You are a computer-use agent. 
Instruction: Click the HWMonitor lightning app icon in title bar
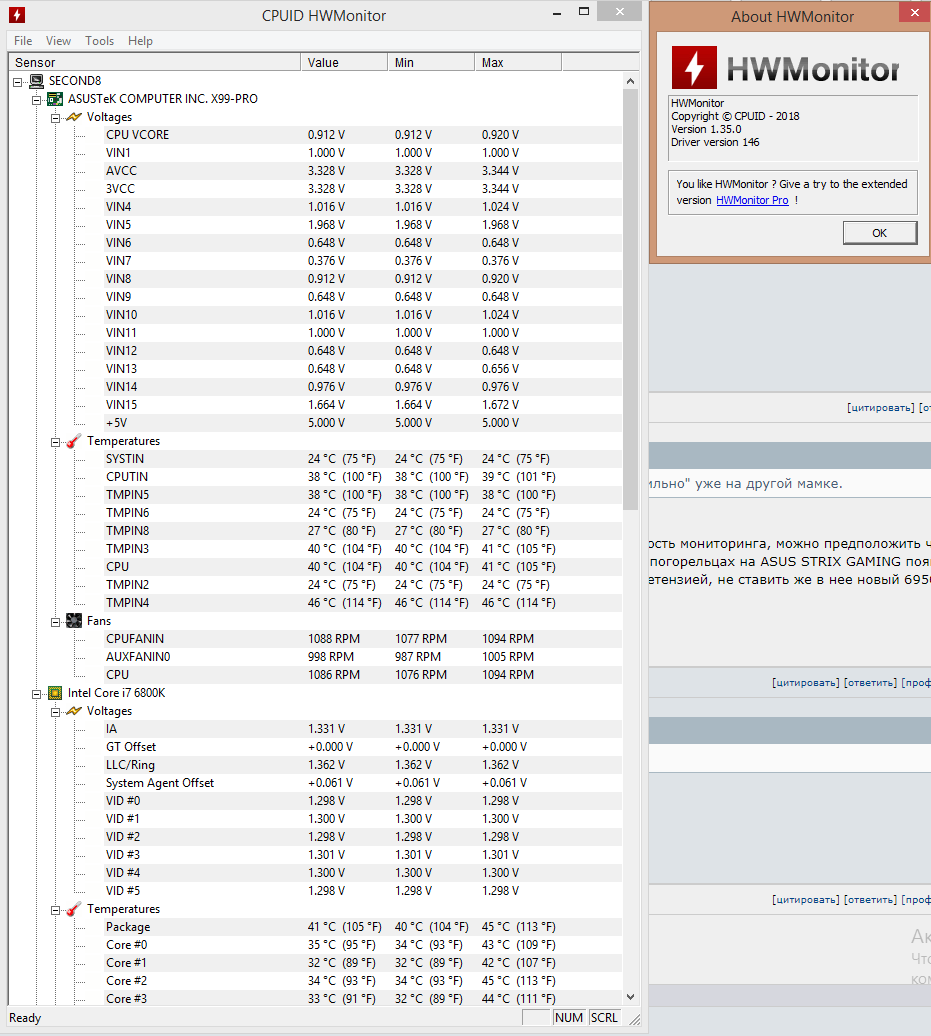click(x=17, y=15)
